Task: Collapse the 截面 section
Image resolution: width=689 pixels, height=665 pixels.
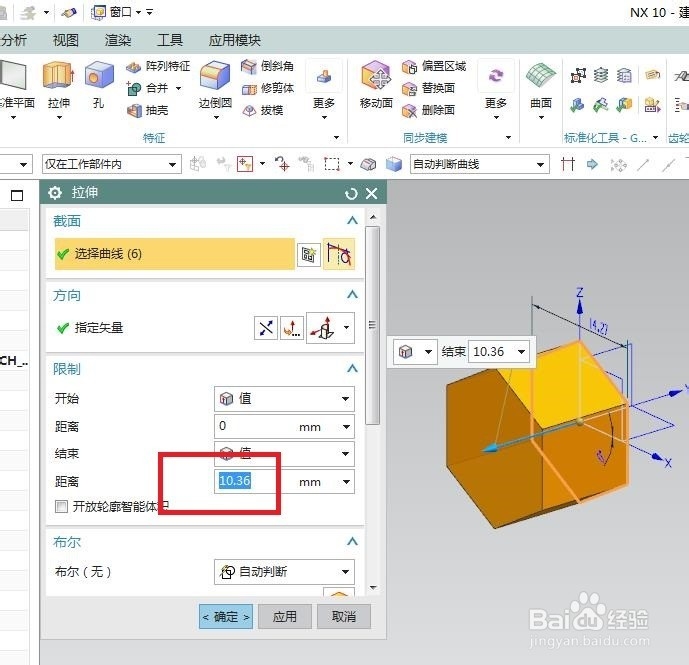Action: pyautogui.click(x=352, y=220)
